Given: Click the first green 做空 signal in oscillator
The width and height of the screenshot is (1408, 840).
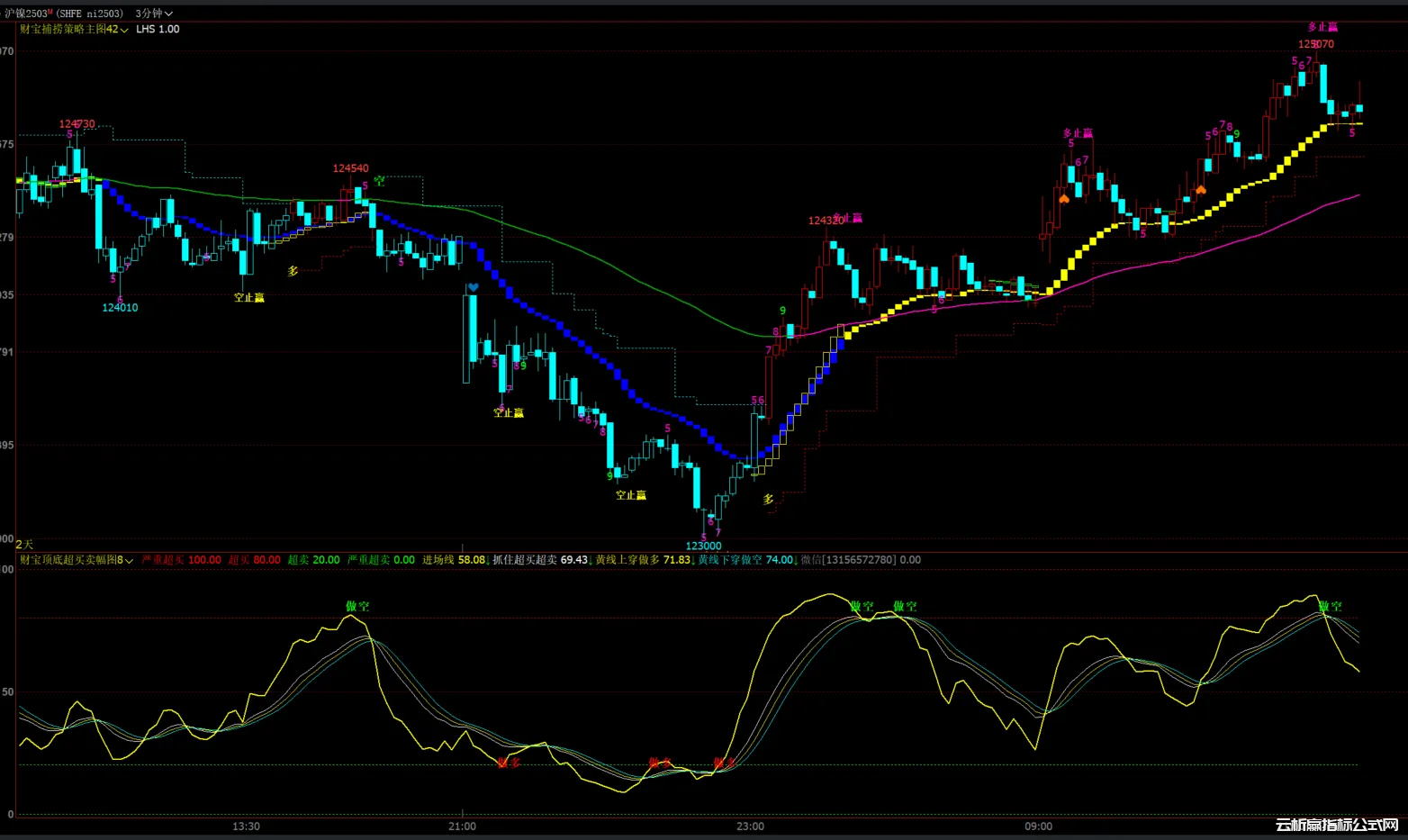Looking at the screenshot, I should tap(357, 606).
